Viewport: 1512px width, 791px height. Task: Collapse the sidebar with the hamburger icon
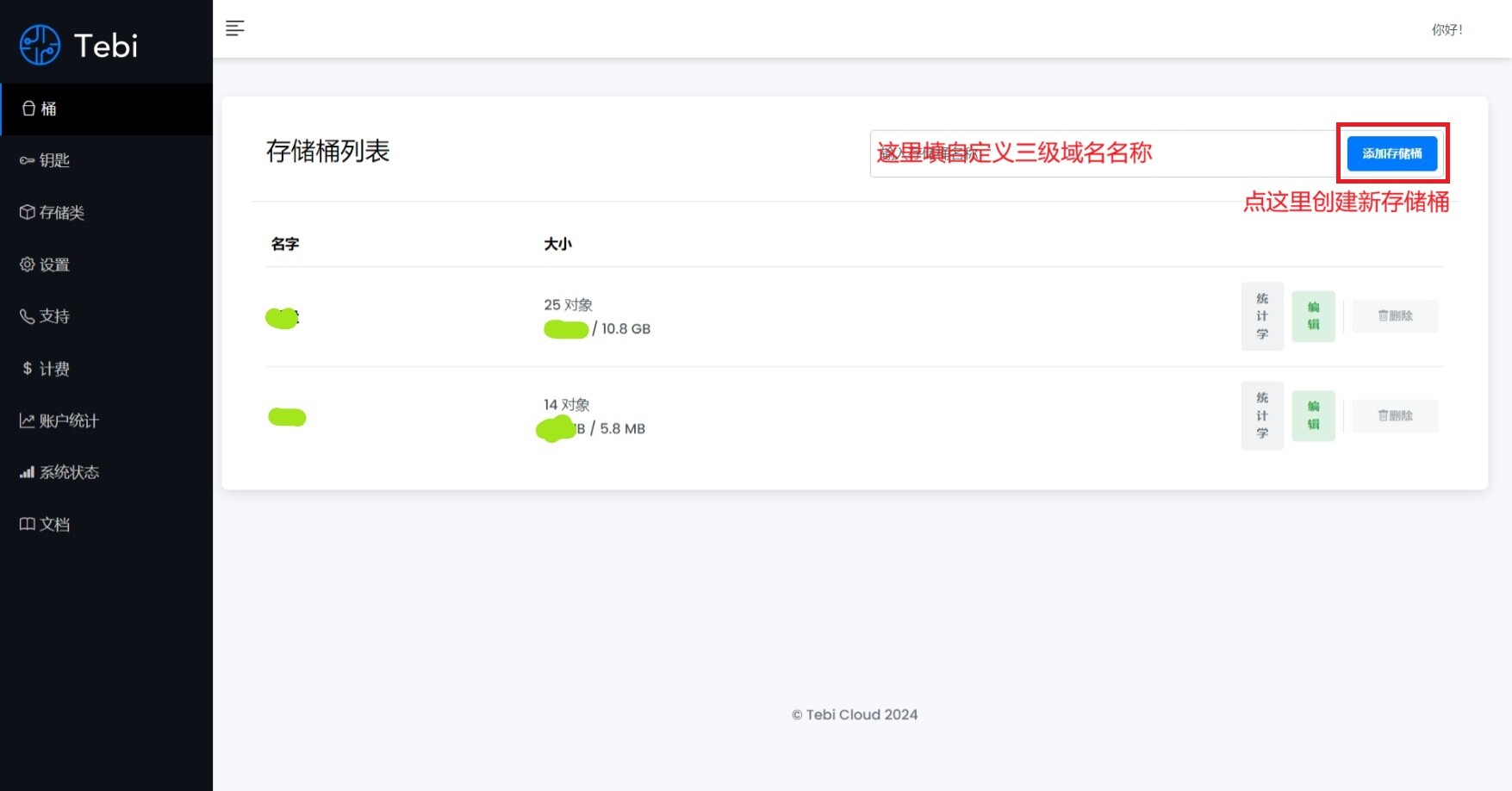(x=234, y=28)
